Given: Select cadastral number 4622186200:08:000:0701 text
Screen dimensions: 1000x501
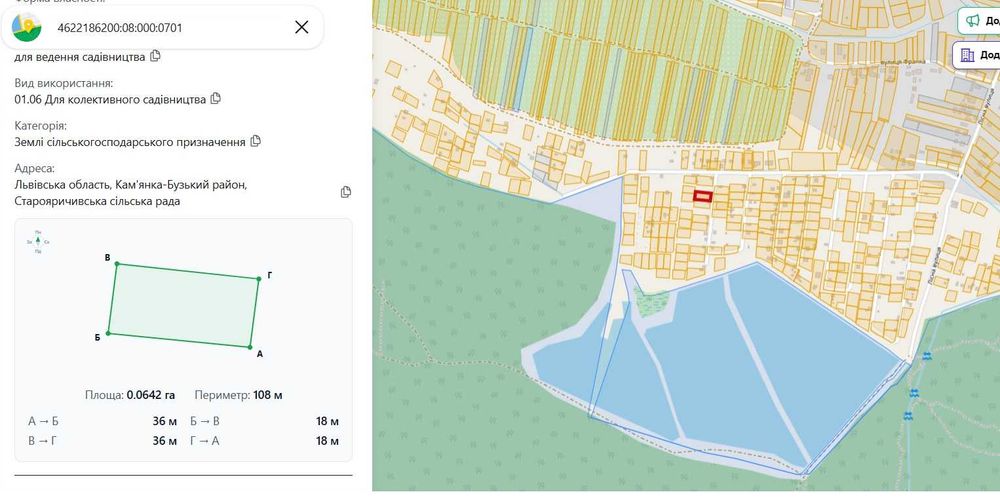Looking at the screenshot, I should [x=119, y=27].
